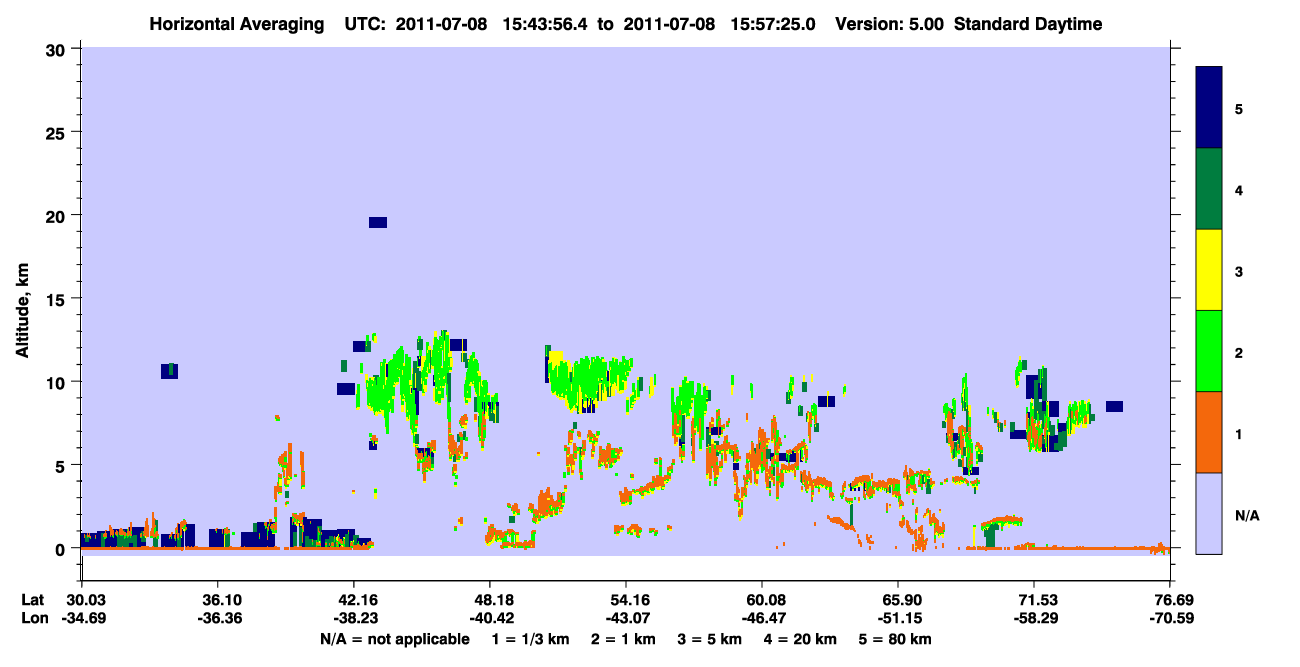Click legend text '4 = 20 km'
The width and height of the screenshot is (1300, 667).
(x=802, y=639)
